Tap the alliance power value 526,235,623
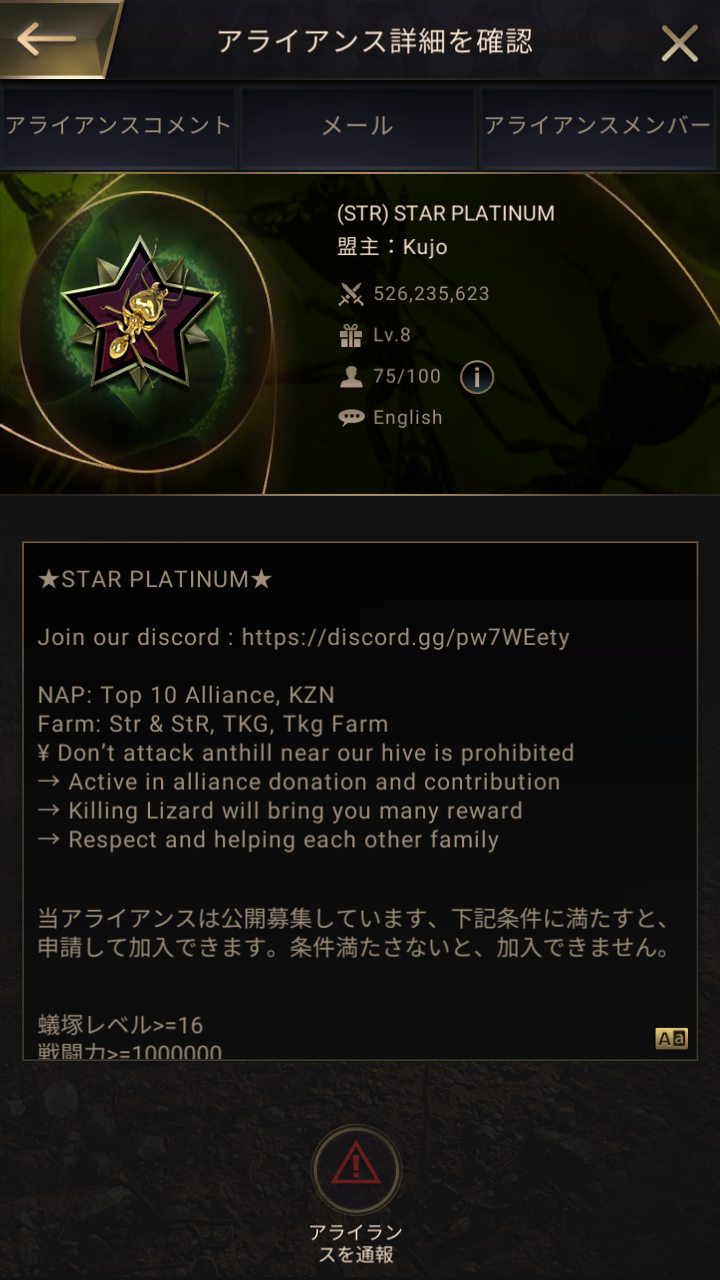 pyautogui.click(x=432, y=294)
